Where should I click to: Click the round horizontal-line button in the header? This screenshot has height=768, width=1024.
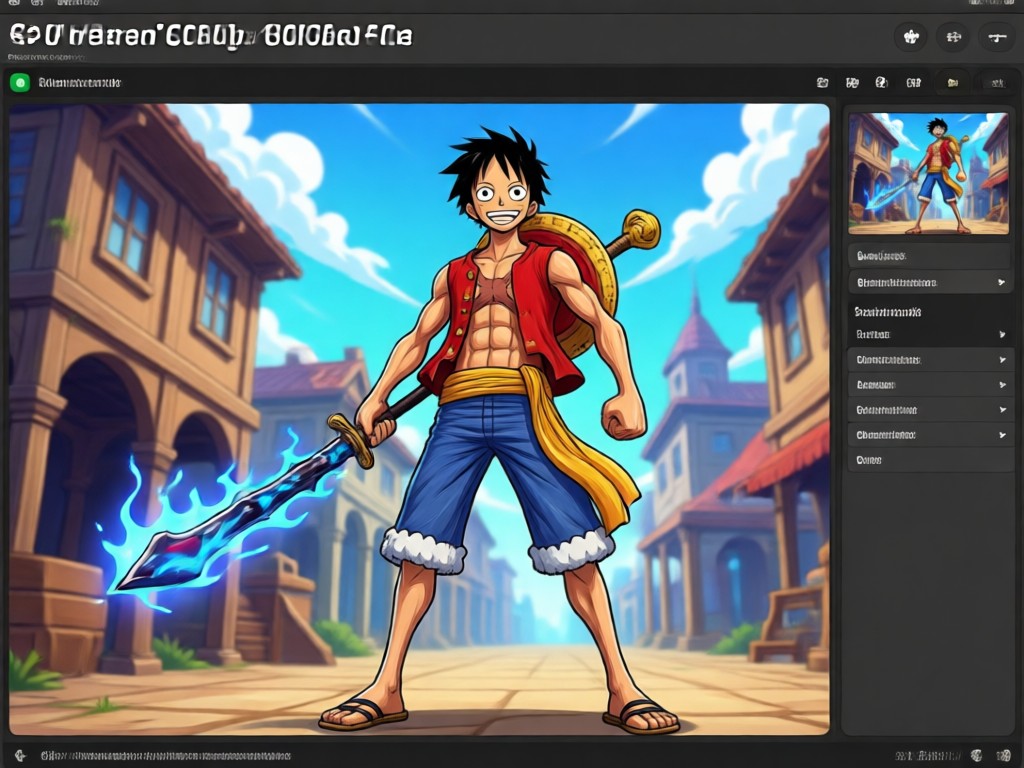click(x=997, y=37)
